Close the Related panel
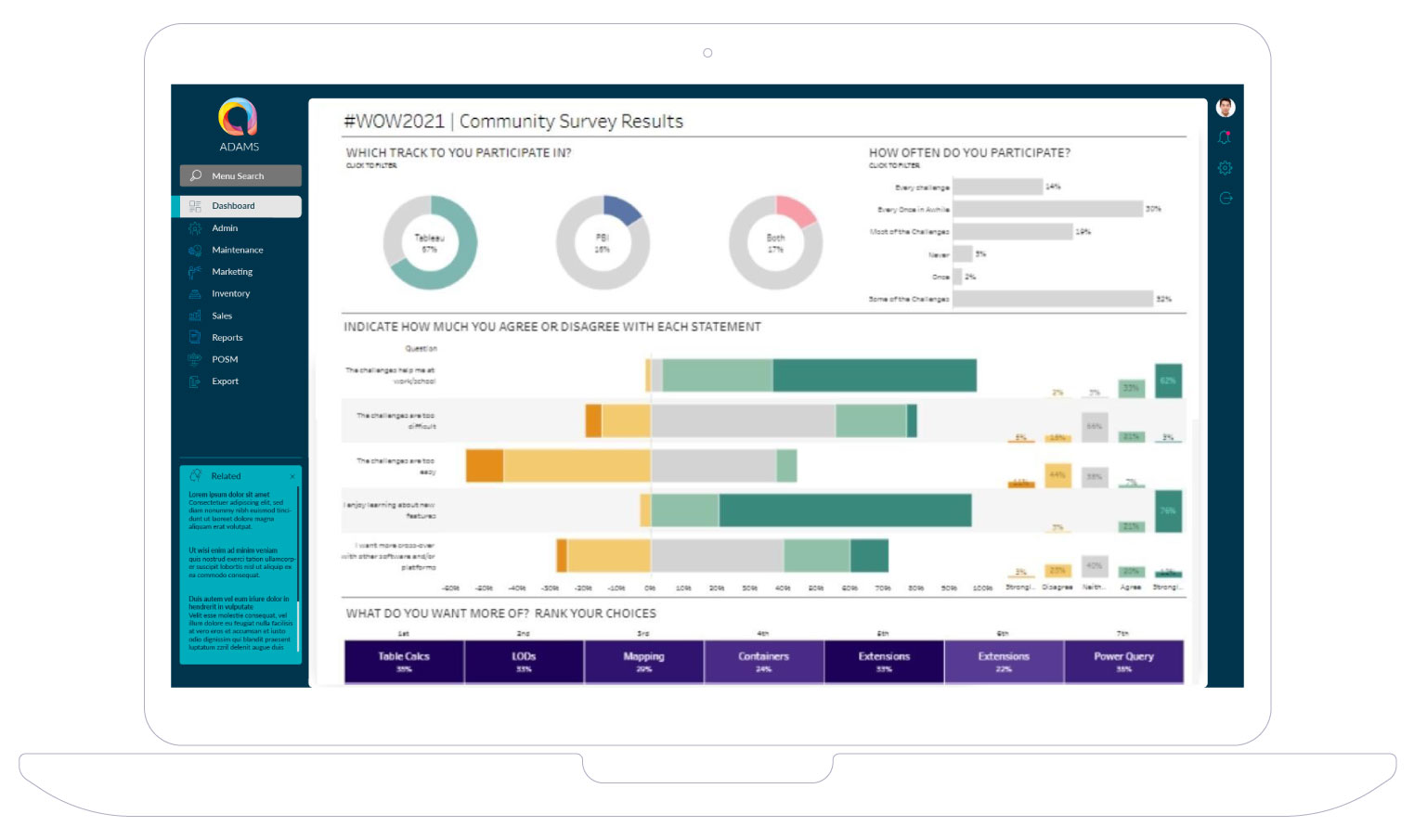Viewport: 1414px width, 840px height. tap(292, 476)
